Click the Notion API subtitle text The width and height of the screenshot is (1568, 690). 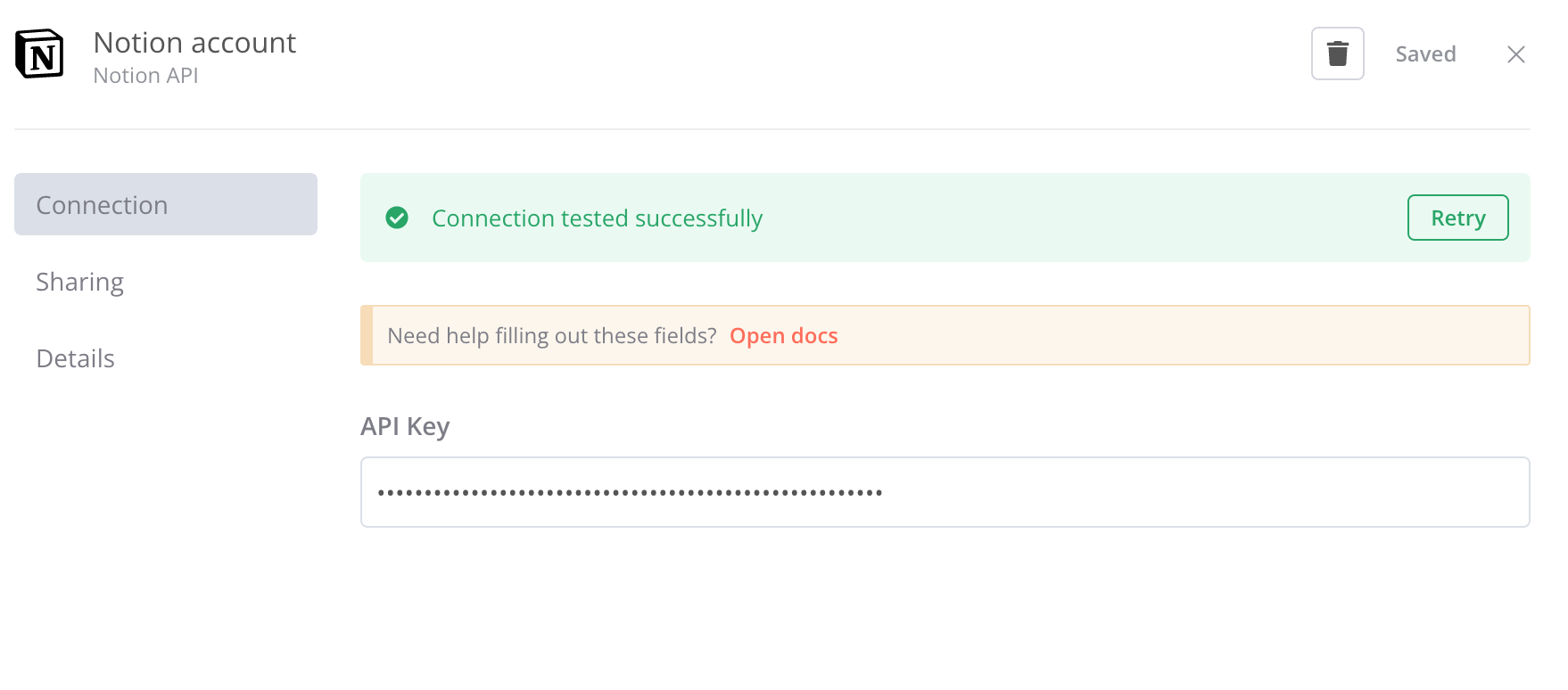point(144,75)
